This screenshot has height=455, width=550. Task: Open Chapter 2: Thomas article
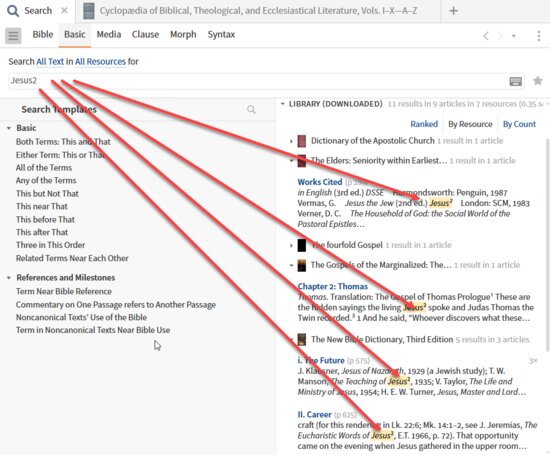(x=333, y=286)
